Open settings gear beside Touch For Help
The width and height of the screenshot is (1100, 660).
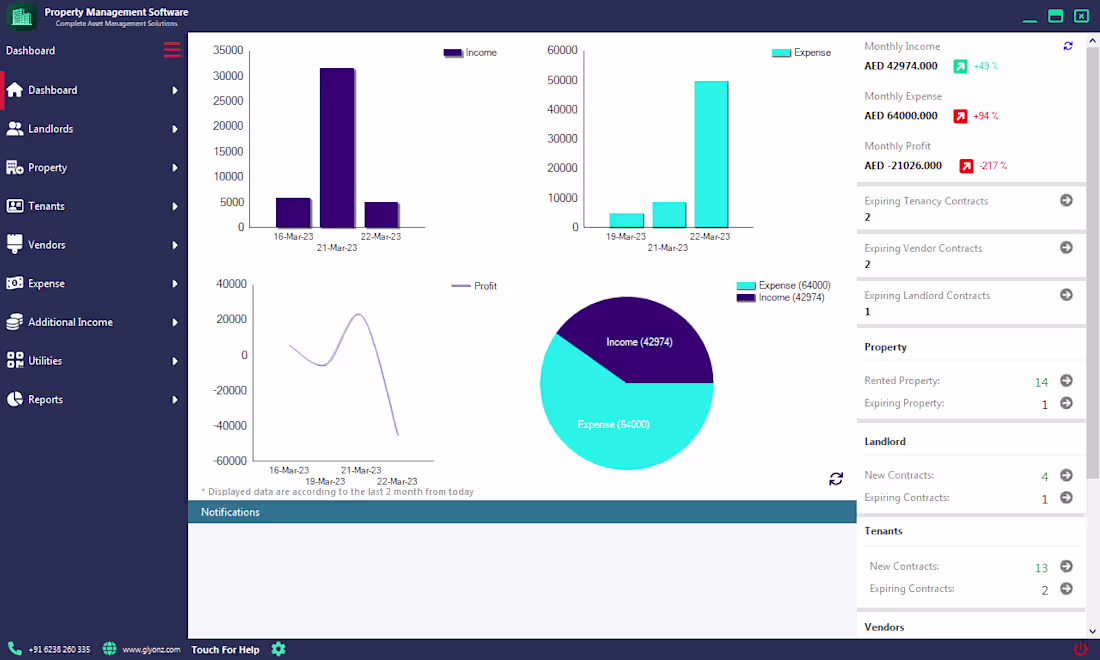pyautogui.click(x=279, y=649)
